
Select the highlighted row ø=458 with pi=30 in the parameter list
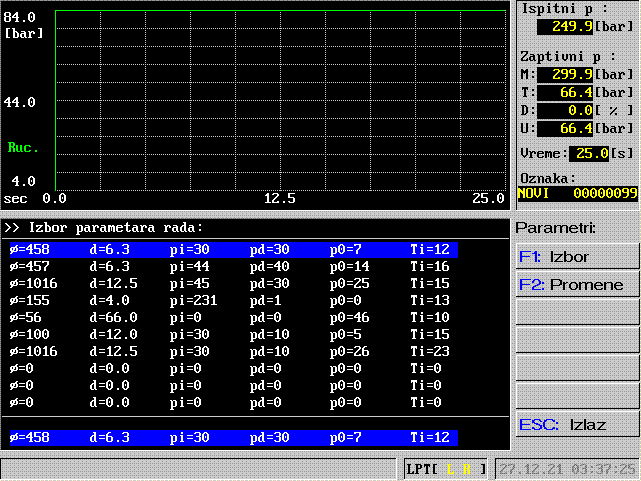pyautogui.click(x=234, y=249)
